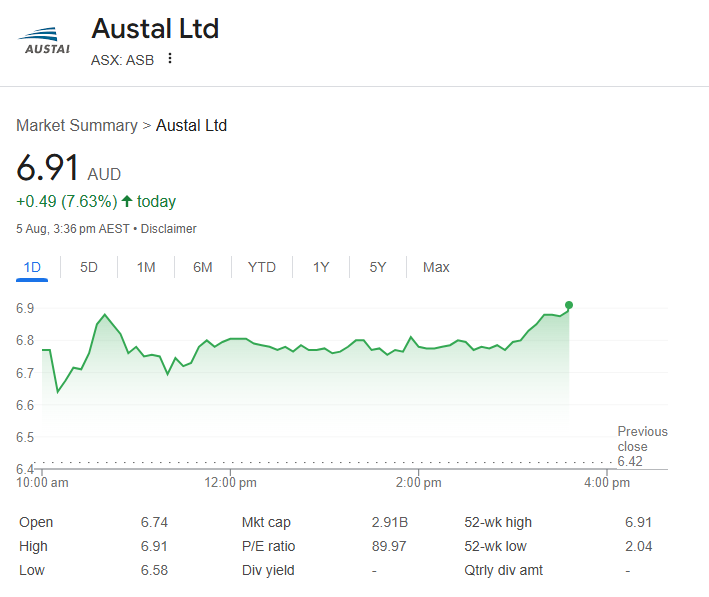Open the Market Summary breadcrumb link
The height and width of the screenshot is (597, 709).
click(76, 125)
